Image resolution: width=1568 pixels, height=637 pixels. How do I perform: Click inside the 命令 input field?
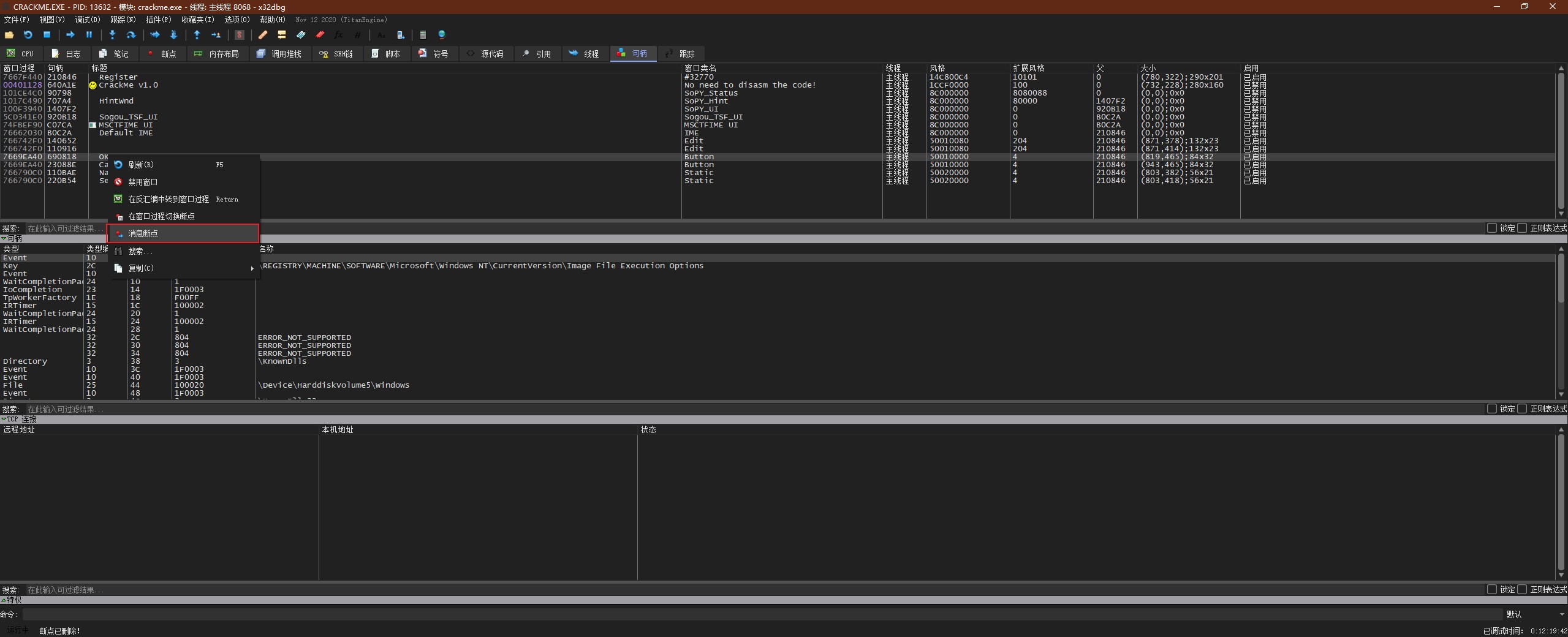coord(613,614)
